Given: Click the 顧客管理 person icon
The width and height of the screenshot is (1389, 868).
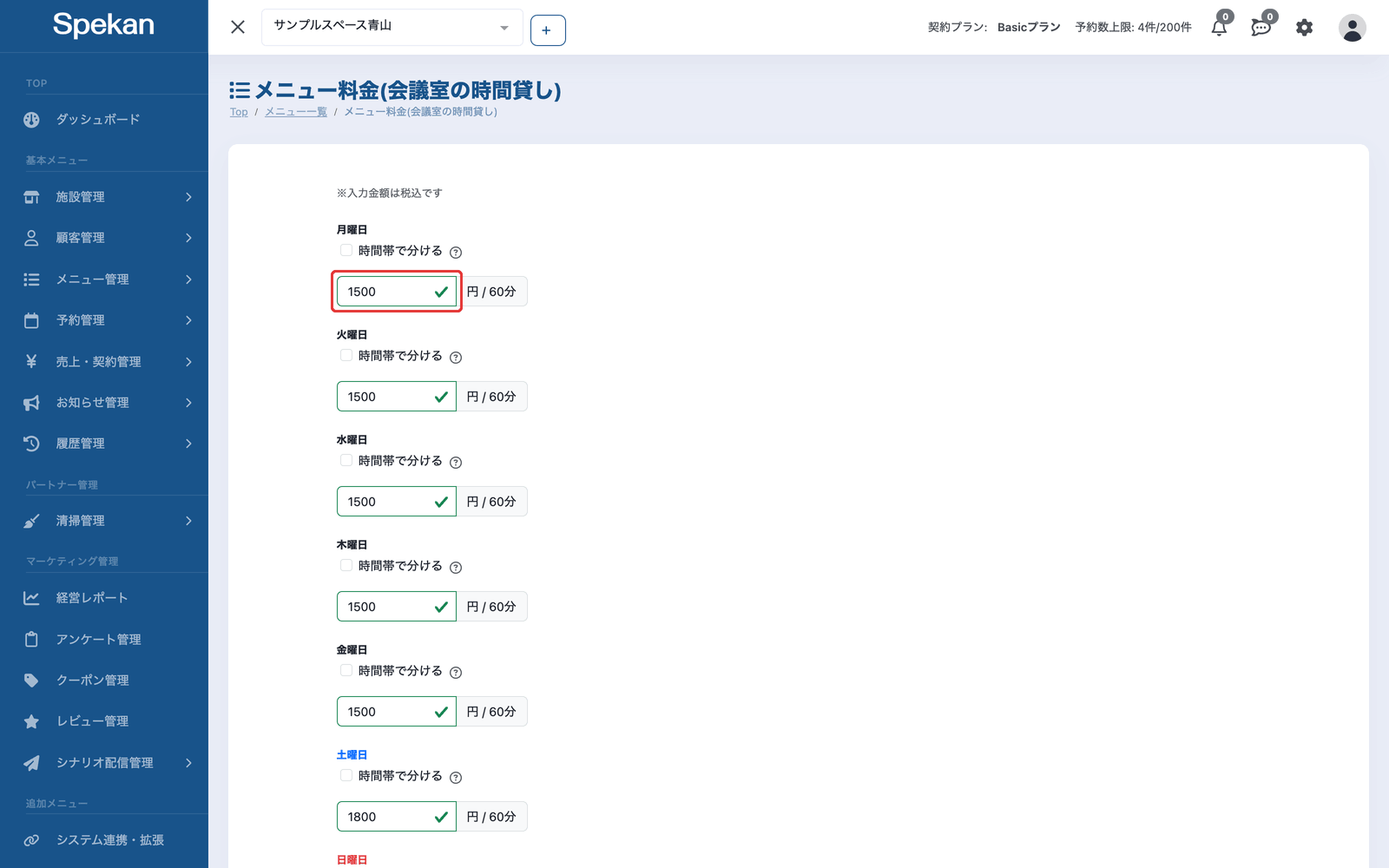Looking at the screenshot, I should coord(31,238).
